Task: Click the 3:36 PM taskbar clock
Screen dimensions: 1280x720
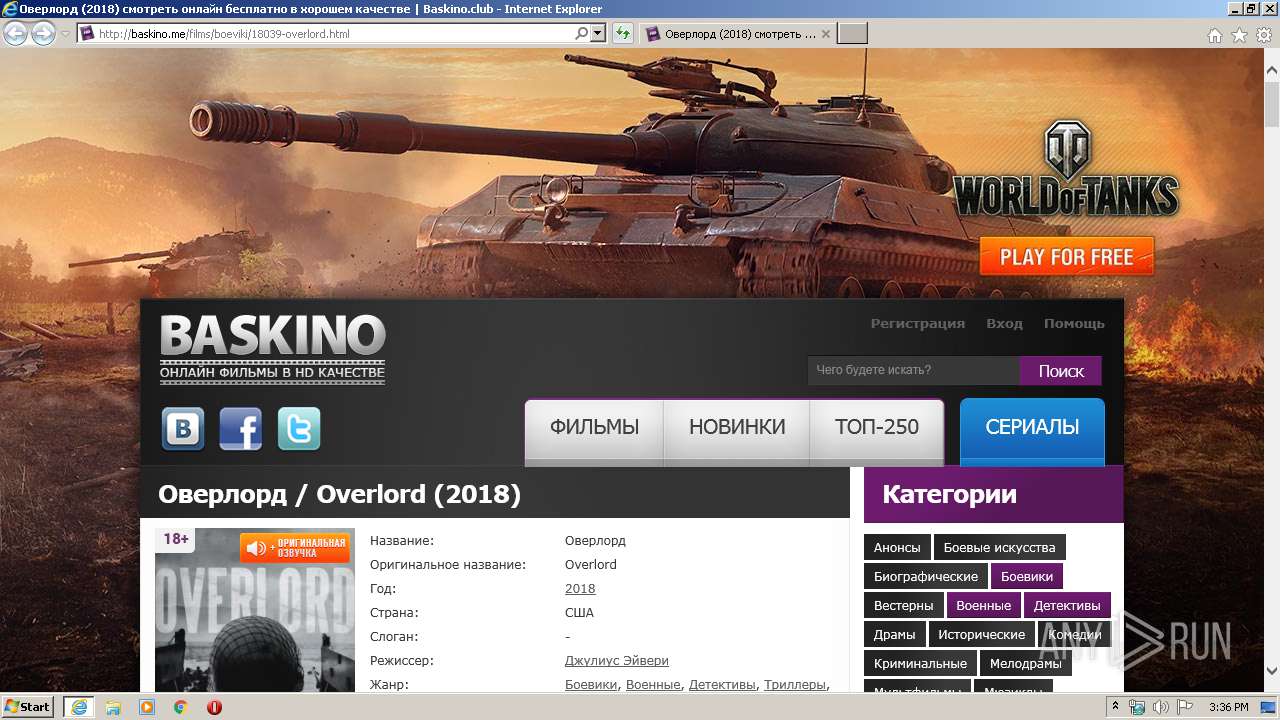Action: (1229, 707)
